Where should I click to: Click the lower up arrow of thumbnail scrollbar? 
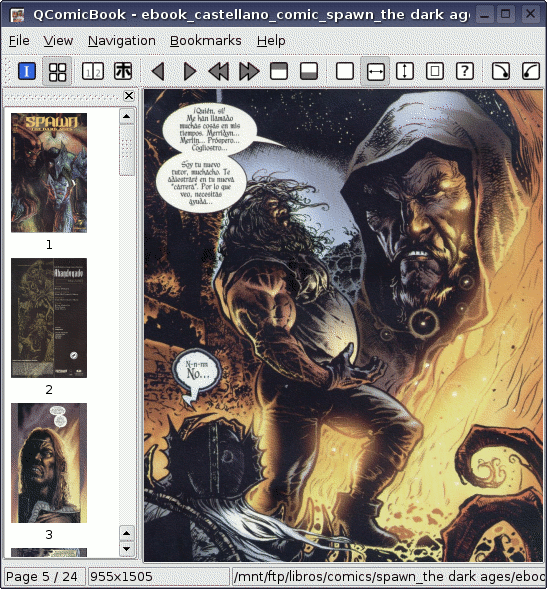tap(127, 533)
